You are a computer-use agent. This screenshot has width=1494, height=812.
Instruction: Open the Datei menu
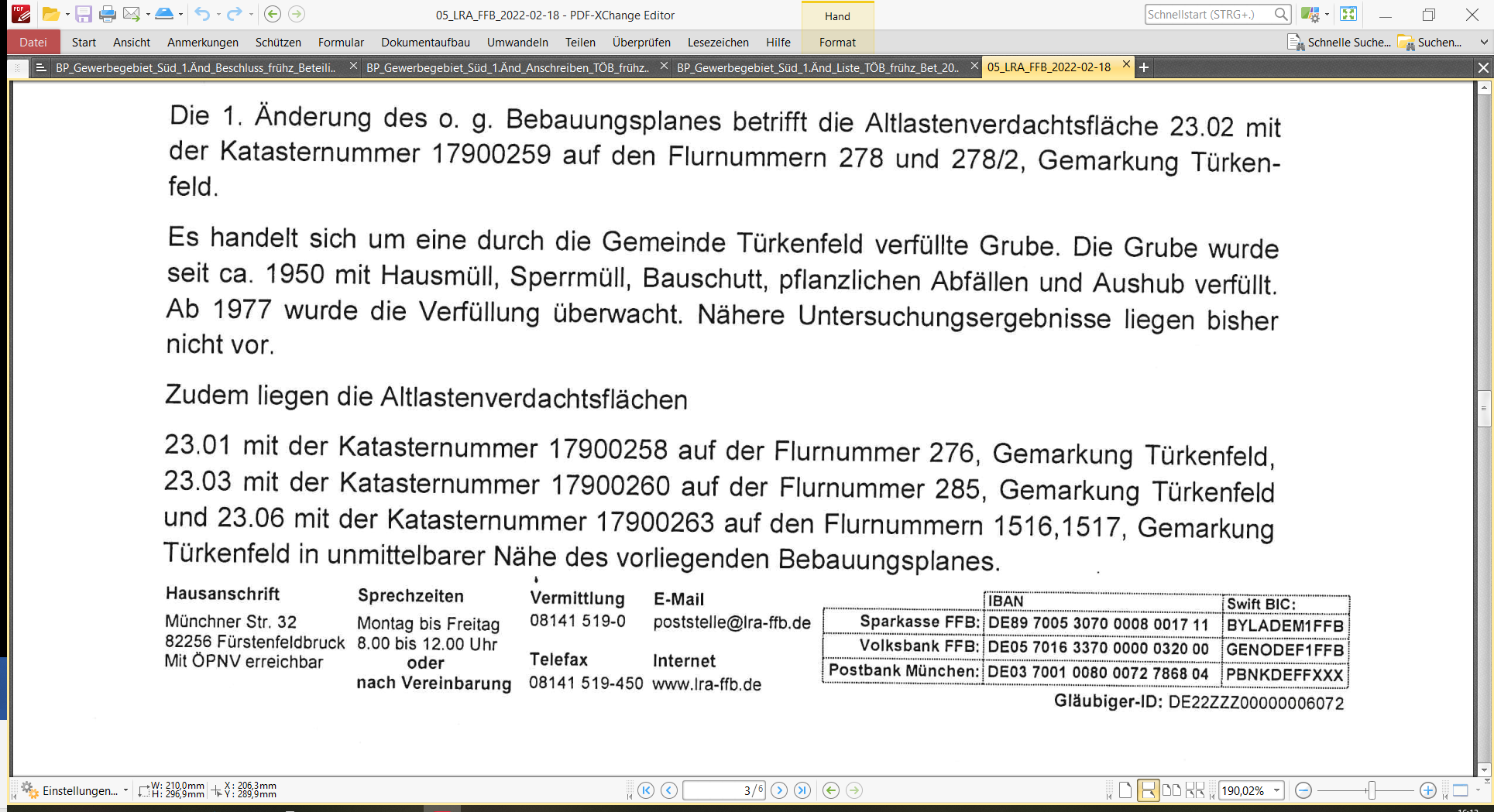(33, 43)
